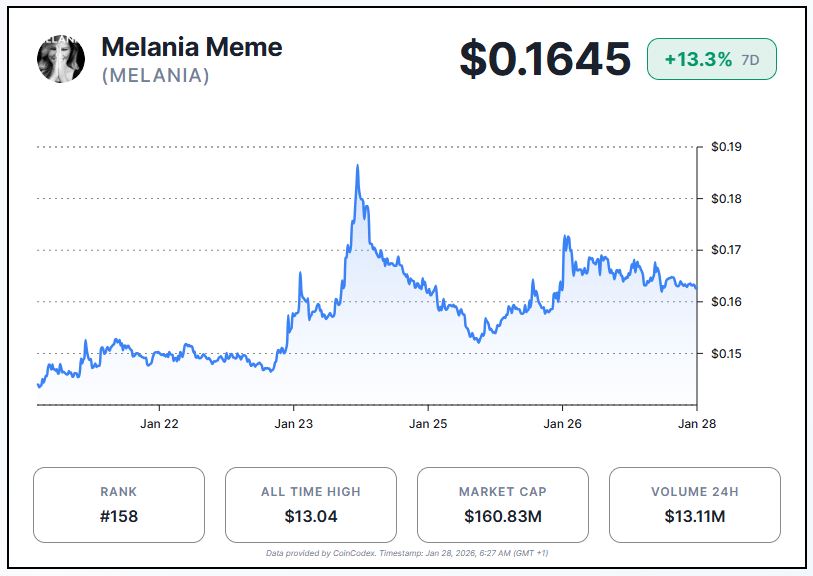Click the Melania Meme title text
The height and width of the screenshot is (576, 813).
(x=192, y=47)
